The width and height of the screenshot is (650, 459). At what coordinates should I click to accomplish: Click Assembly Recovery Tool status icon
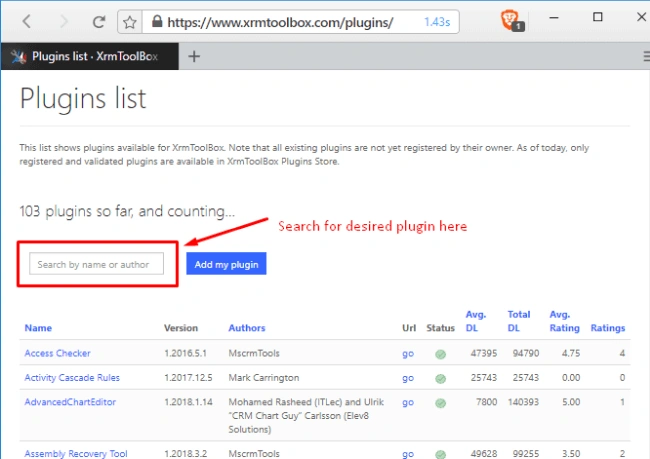[440, 454]
